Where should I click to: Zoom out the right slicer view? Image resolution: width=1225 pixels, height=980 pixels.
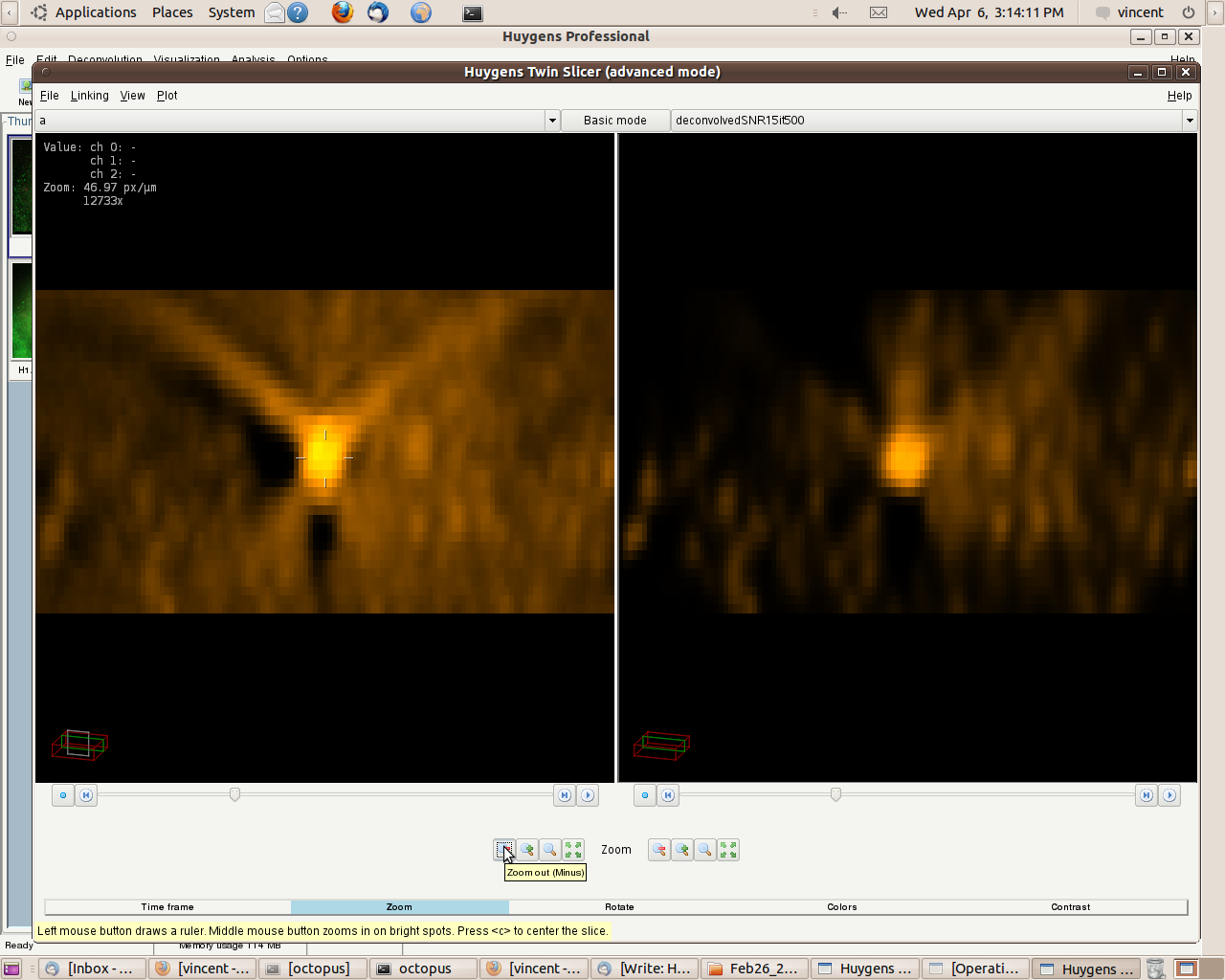659,850
